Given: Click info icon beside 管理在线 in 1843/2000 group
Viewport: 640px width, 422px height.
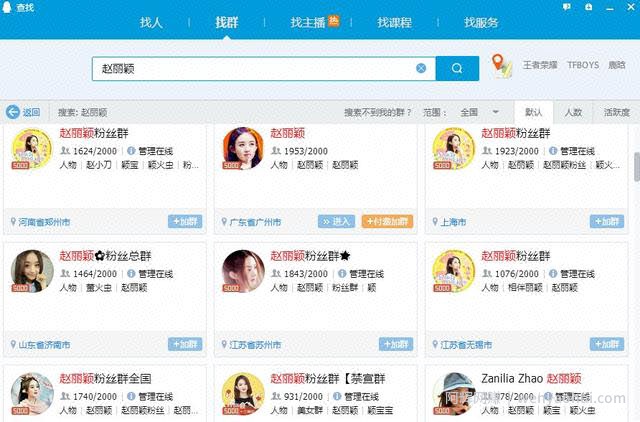Looking at the screenshot, I should [x=342, y=273].
